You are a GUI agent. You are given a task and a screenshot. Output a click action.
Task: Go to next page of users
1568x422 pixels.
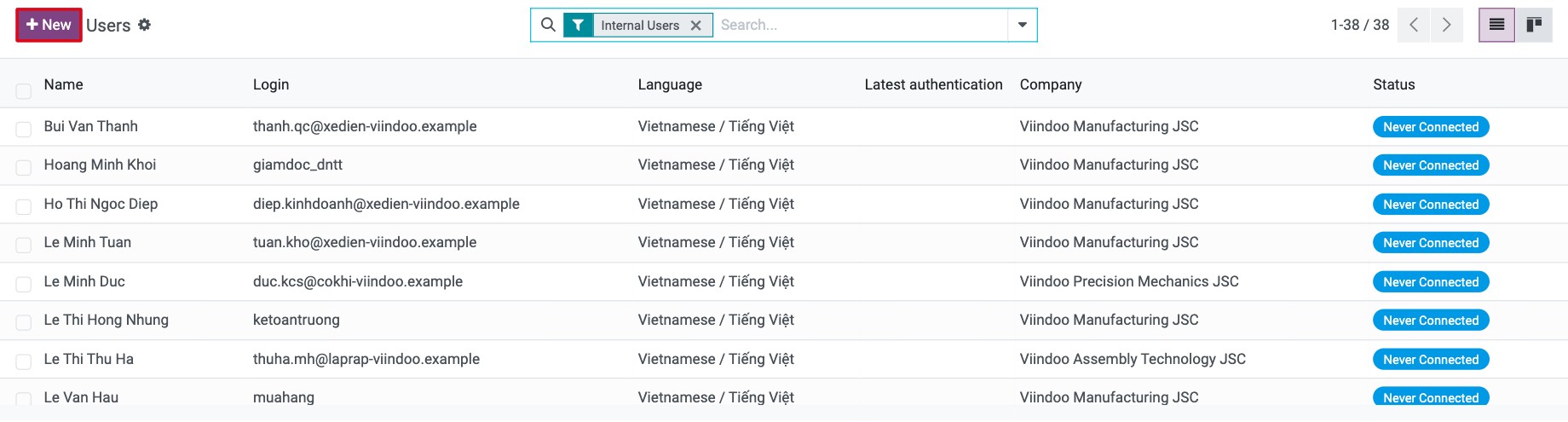click(1446, 25)
